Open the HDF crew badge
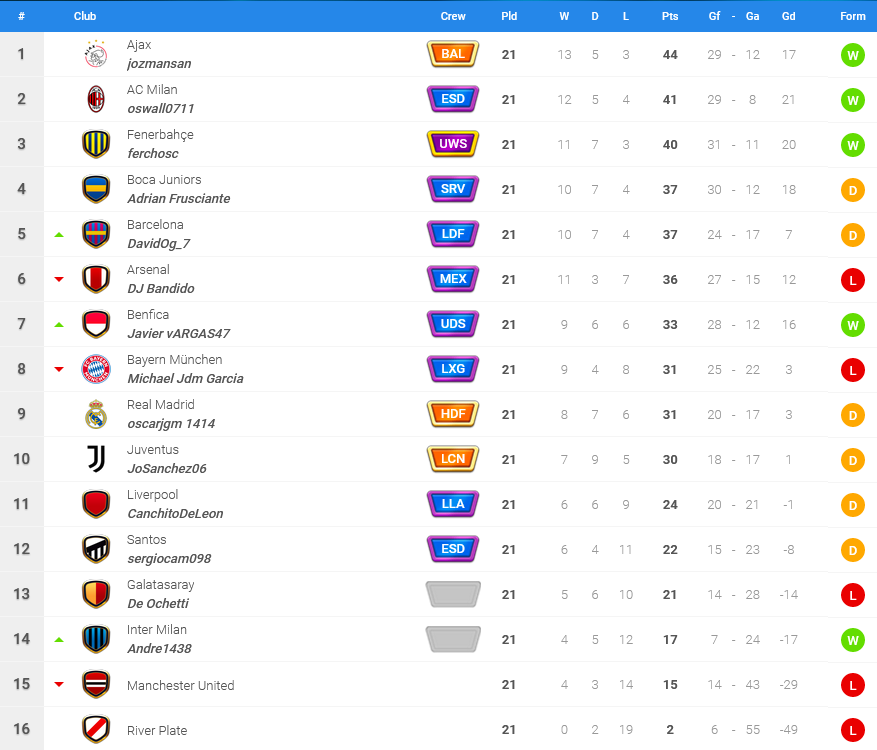This screenshot has height=750, width=877. click(453, 414)
